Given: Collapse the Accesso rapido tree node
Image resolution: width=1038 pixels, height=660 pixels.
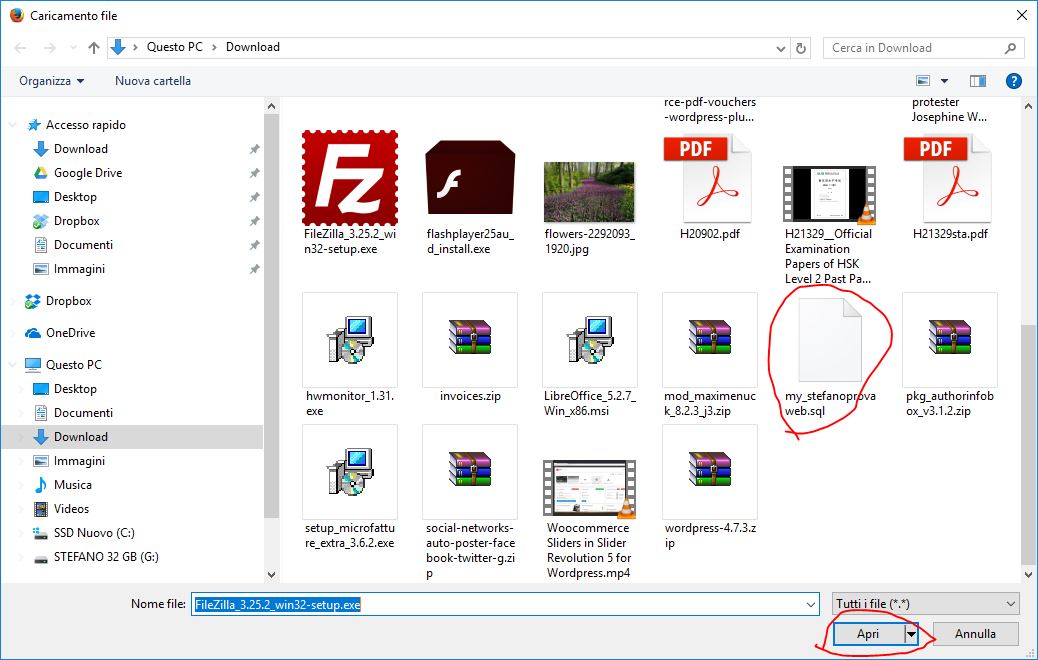Looking at the screenshot, I should pos(13,125).
